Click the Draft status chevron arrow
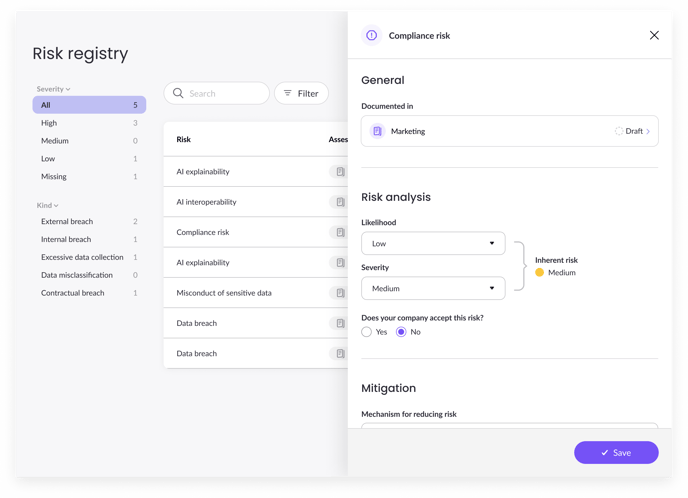 (x=648, y=131)
